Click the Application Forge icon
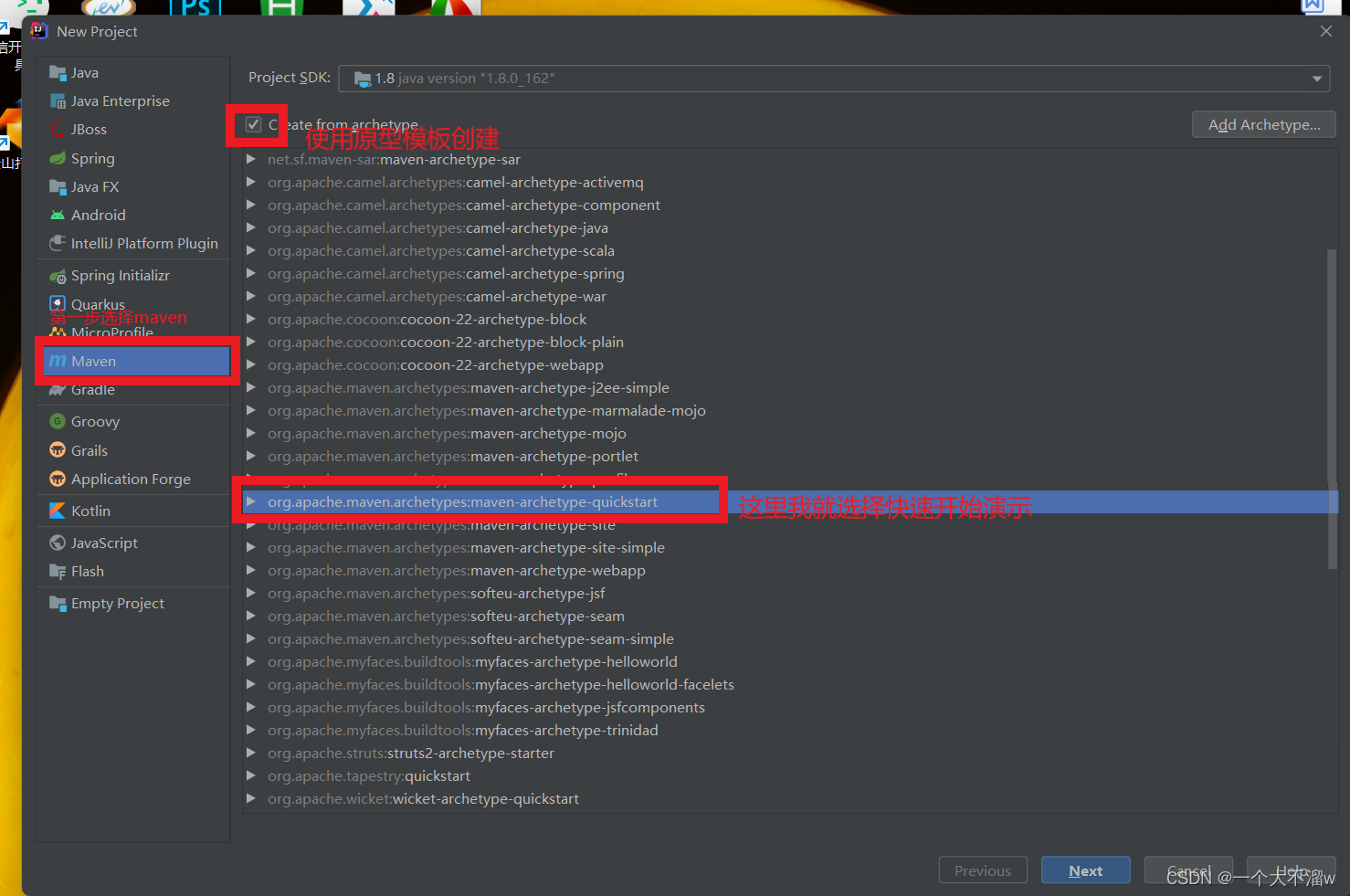The width and height of the screenshot is (1350, 896). tap(58, 480)
